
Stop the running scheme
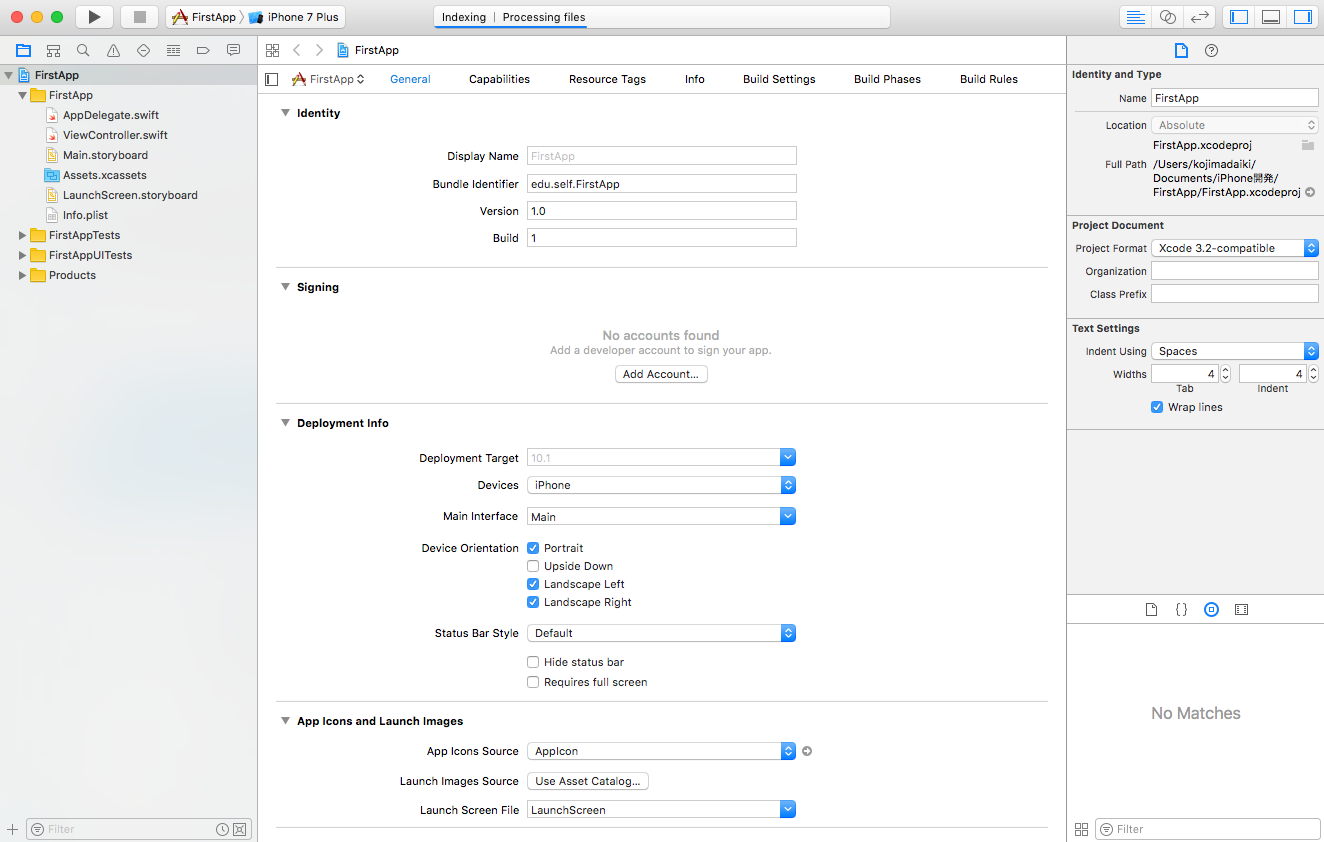tap(140, 17)
